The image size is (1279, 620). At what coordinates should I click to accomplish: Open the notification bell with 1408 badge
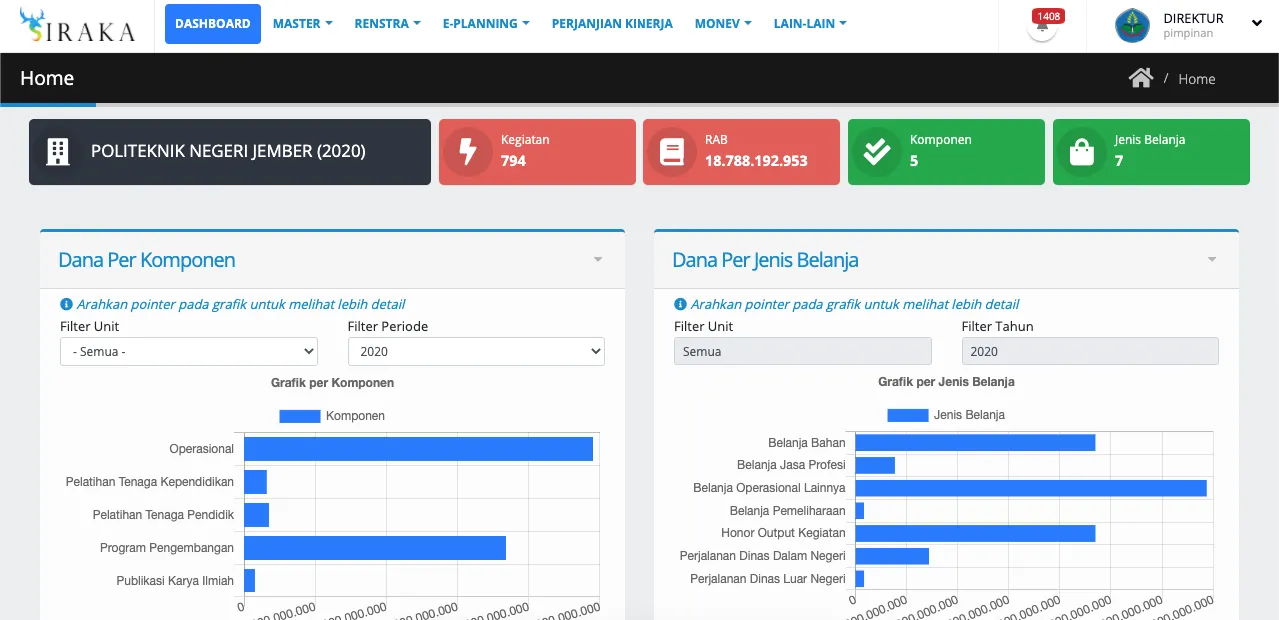coord(1042,25)
